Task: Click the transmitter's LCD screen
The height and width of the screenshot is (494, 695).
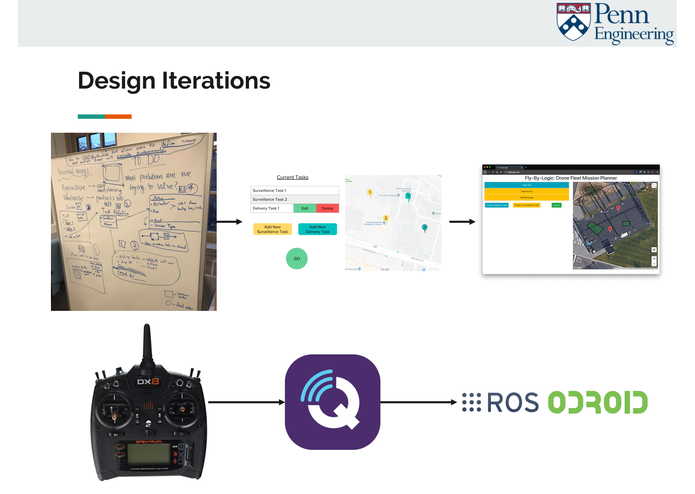Action: tap(149, 454)
